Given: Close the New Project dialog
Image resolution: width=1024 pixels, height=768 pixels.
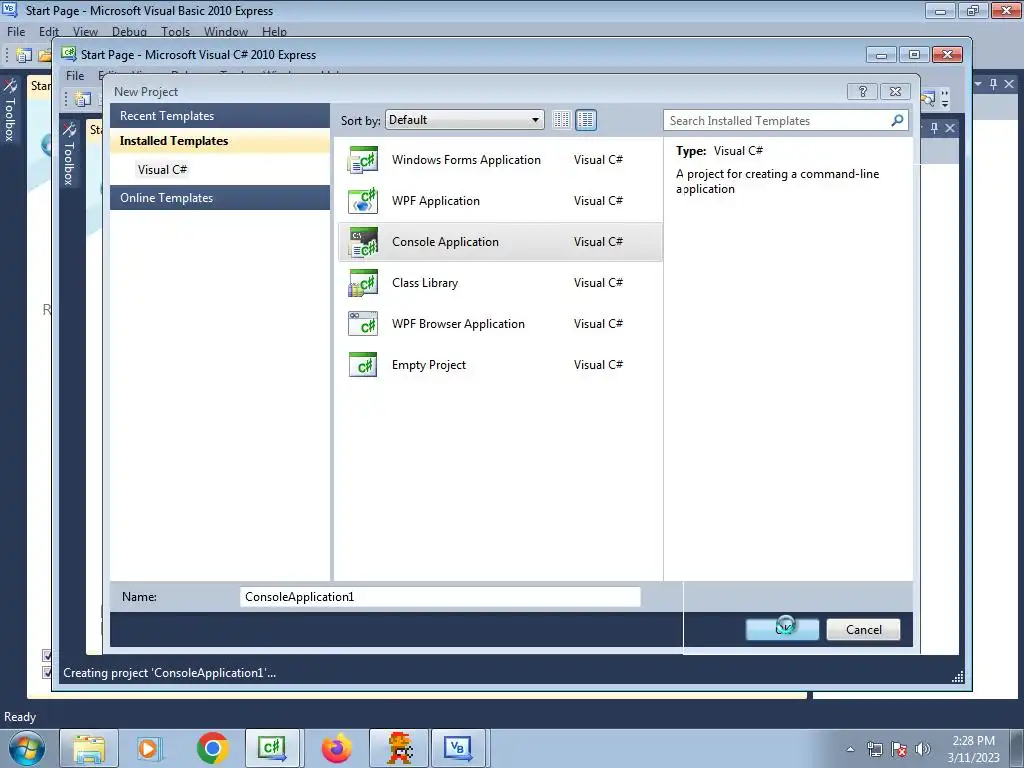Looking at the screenshot, I should [x=895, y=91].
